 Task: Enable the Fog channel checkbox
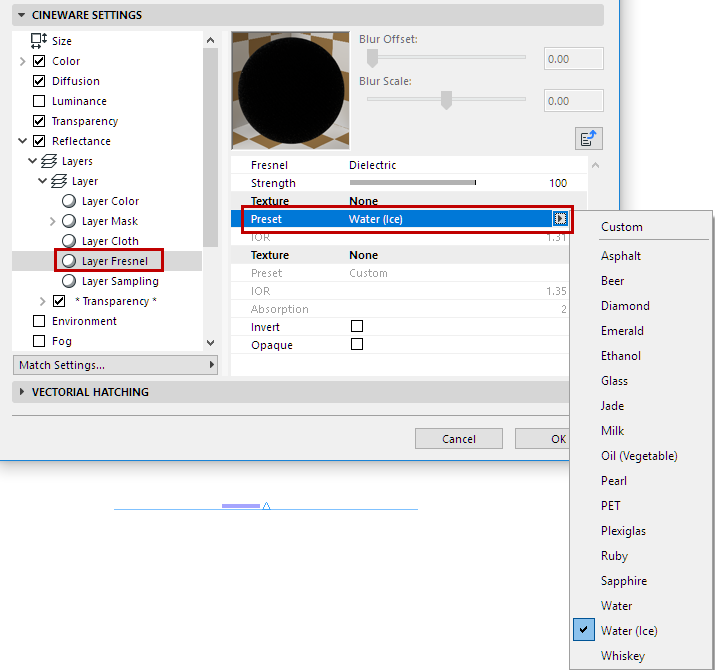pyautogui.click(x=39, y=341)
